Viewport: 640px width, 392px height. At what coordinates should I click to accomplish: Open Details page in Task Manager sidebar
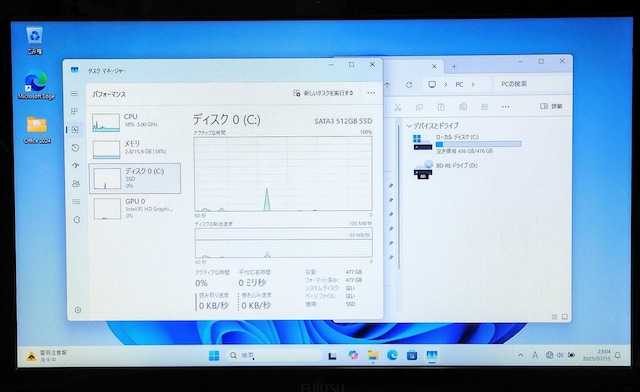click(76, 201)
